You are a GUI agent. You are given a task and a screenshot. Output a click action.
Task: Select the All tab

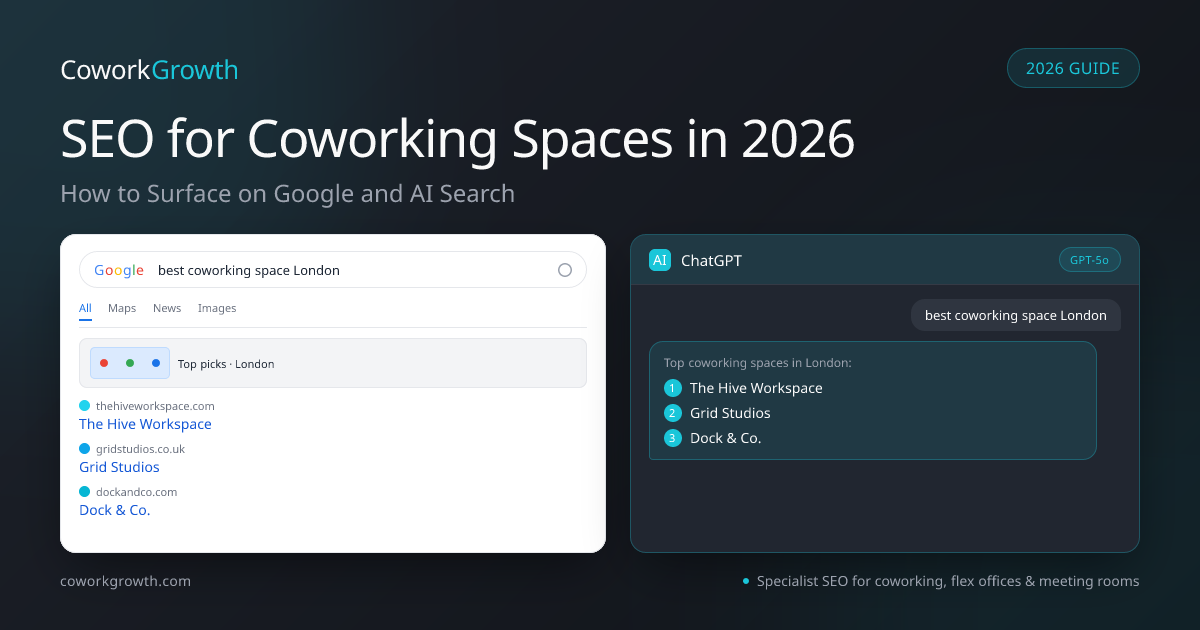[x=85, y=309]
